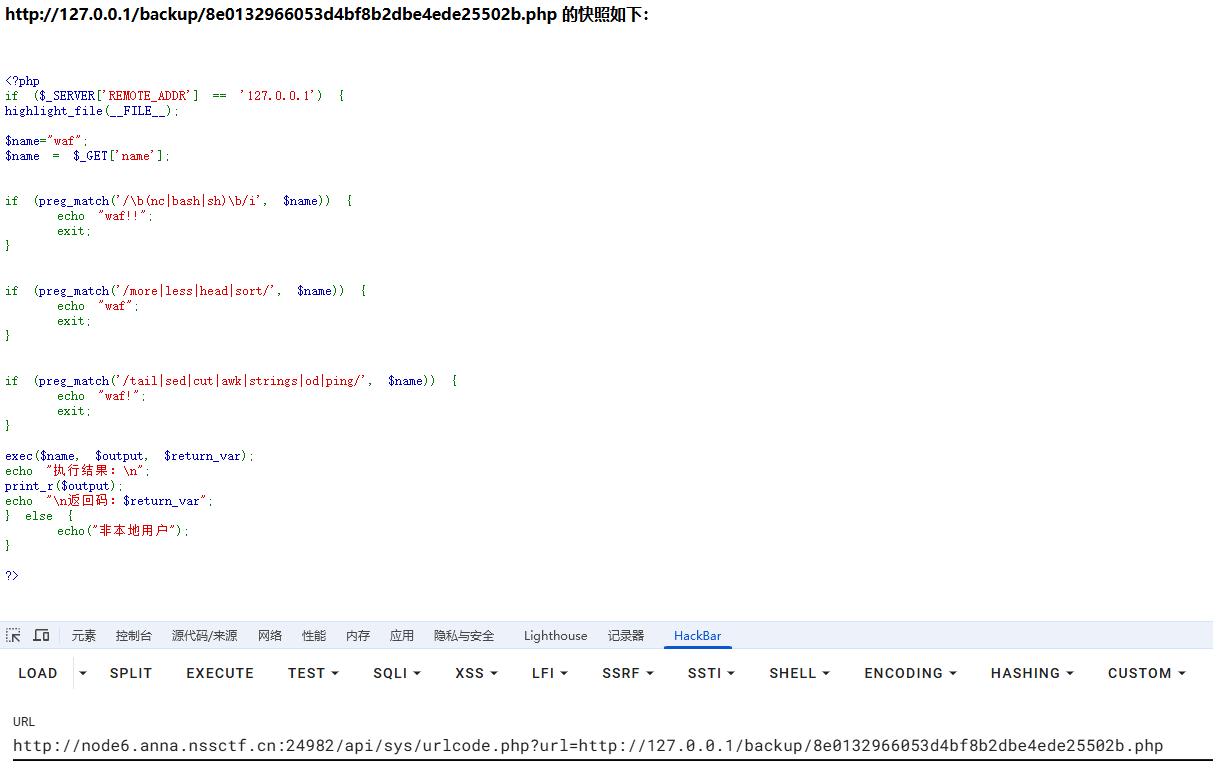This screenshot has height=768, width=1213.
Task: Switch to the 控制台 (Console) tab
Action: tap(134, 636)
